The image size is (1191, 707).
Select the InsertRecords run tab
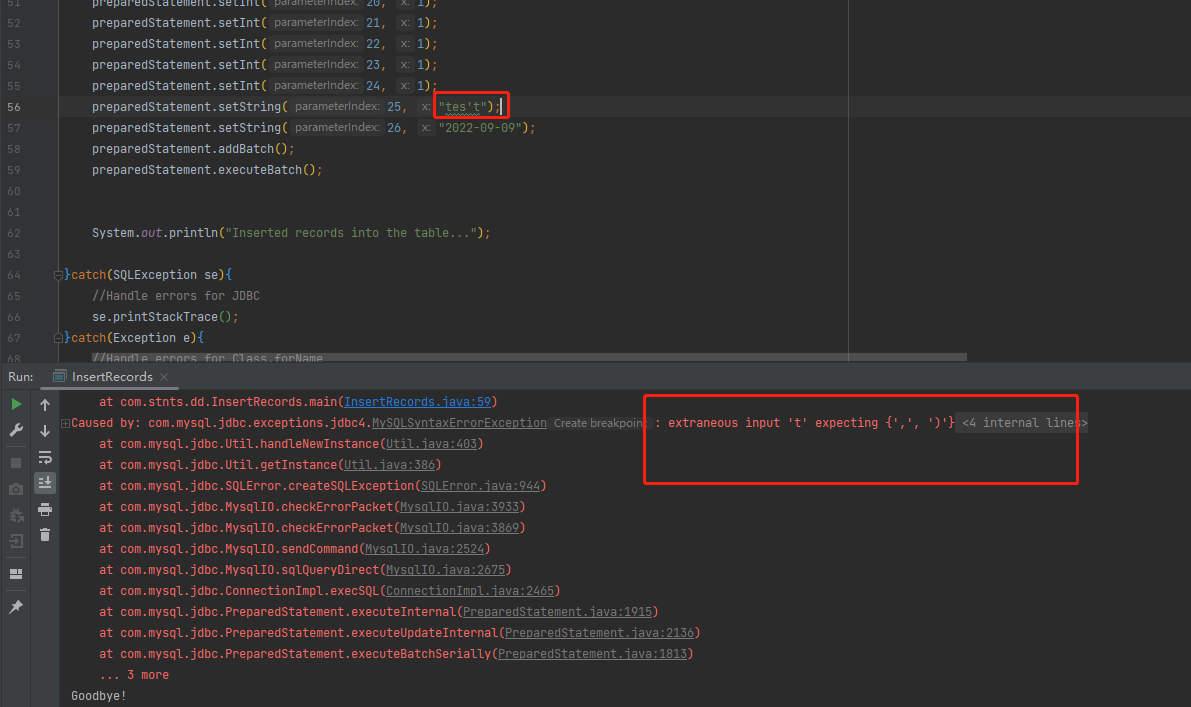click(110, 377)
